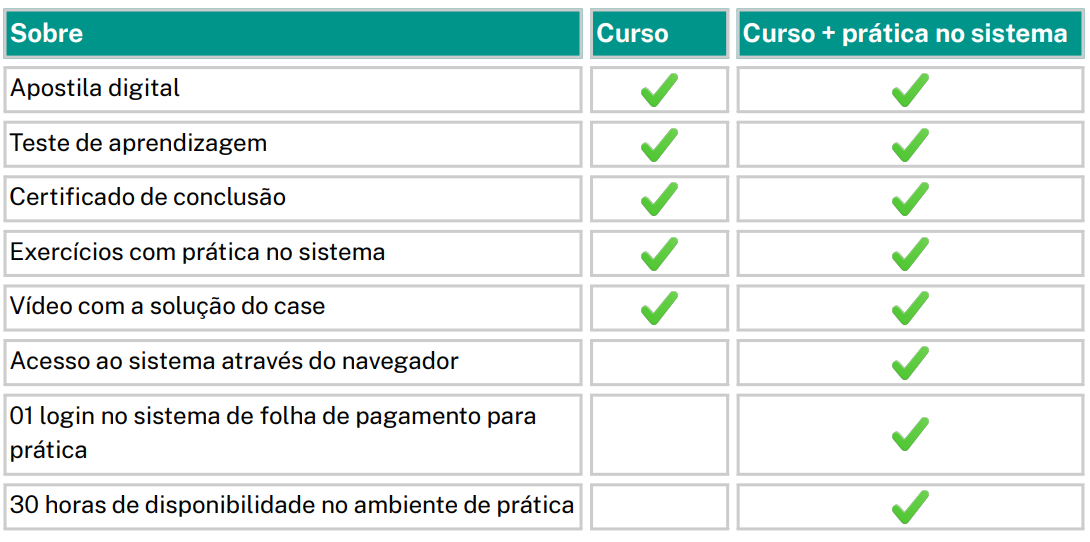Click Curso + prática checkmark for Acesso ao sistema
The height and width of the screenshot is (542, 1090).
[x=910, y=363]
